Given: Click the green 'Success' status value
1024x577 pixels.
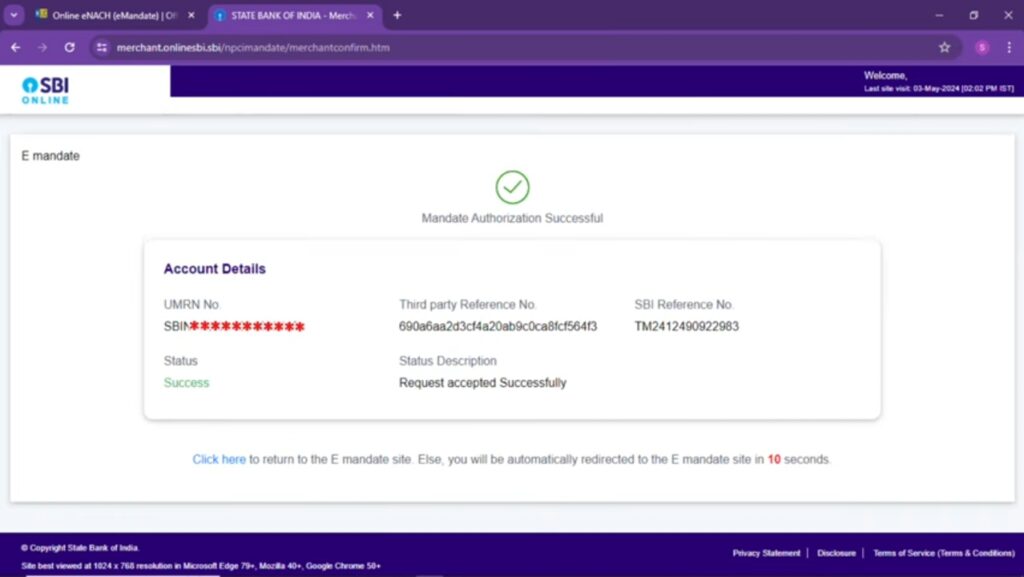Looking at the screenshot, I should [186, 383].
